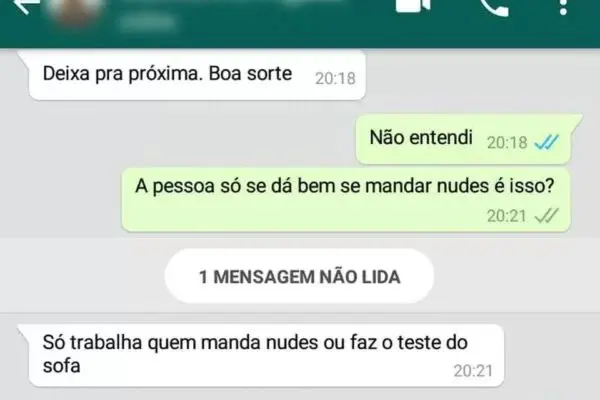Start a video call with contact
This screenshot has height=400, width=600.
(x=413, y=6)
